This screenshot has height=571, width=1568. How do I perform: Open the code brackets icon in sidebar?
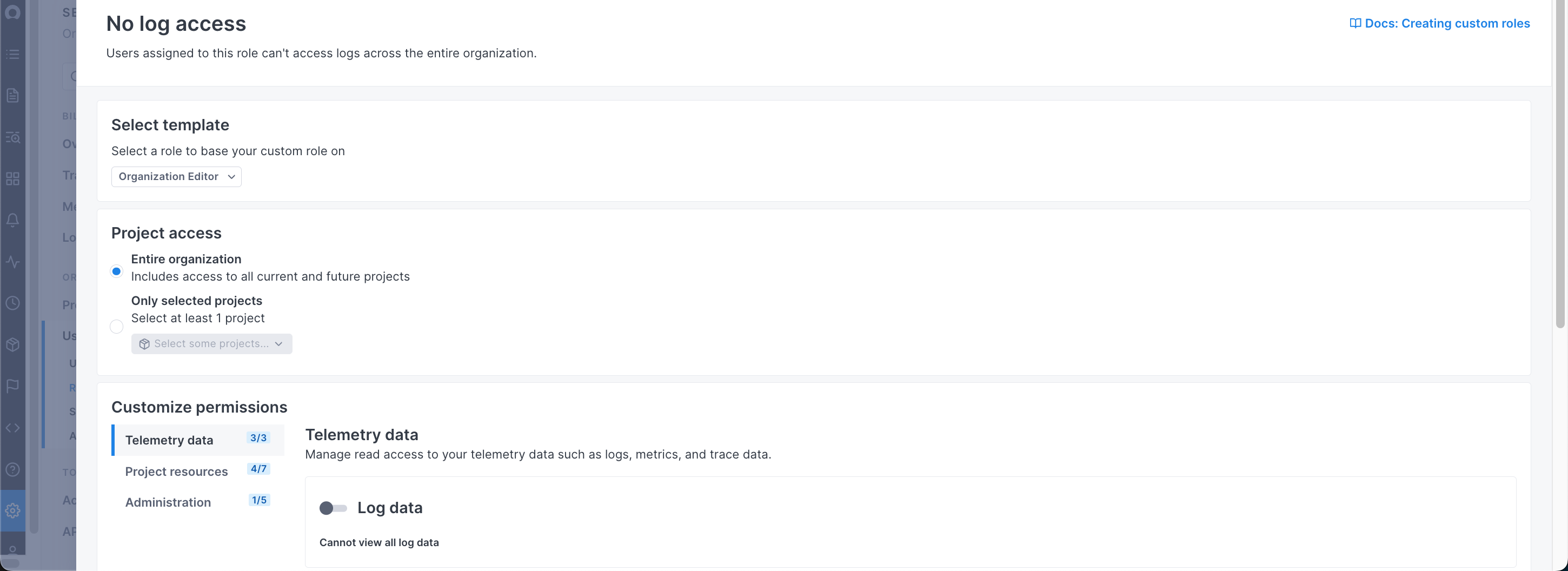click(12, 427)
